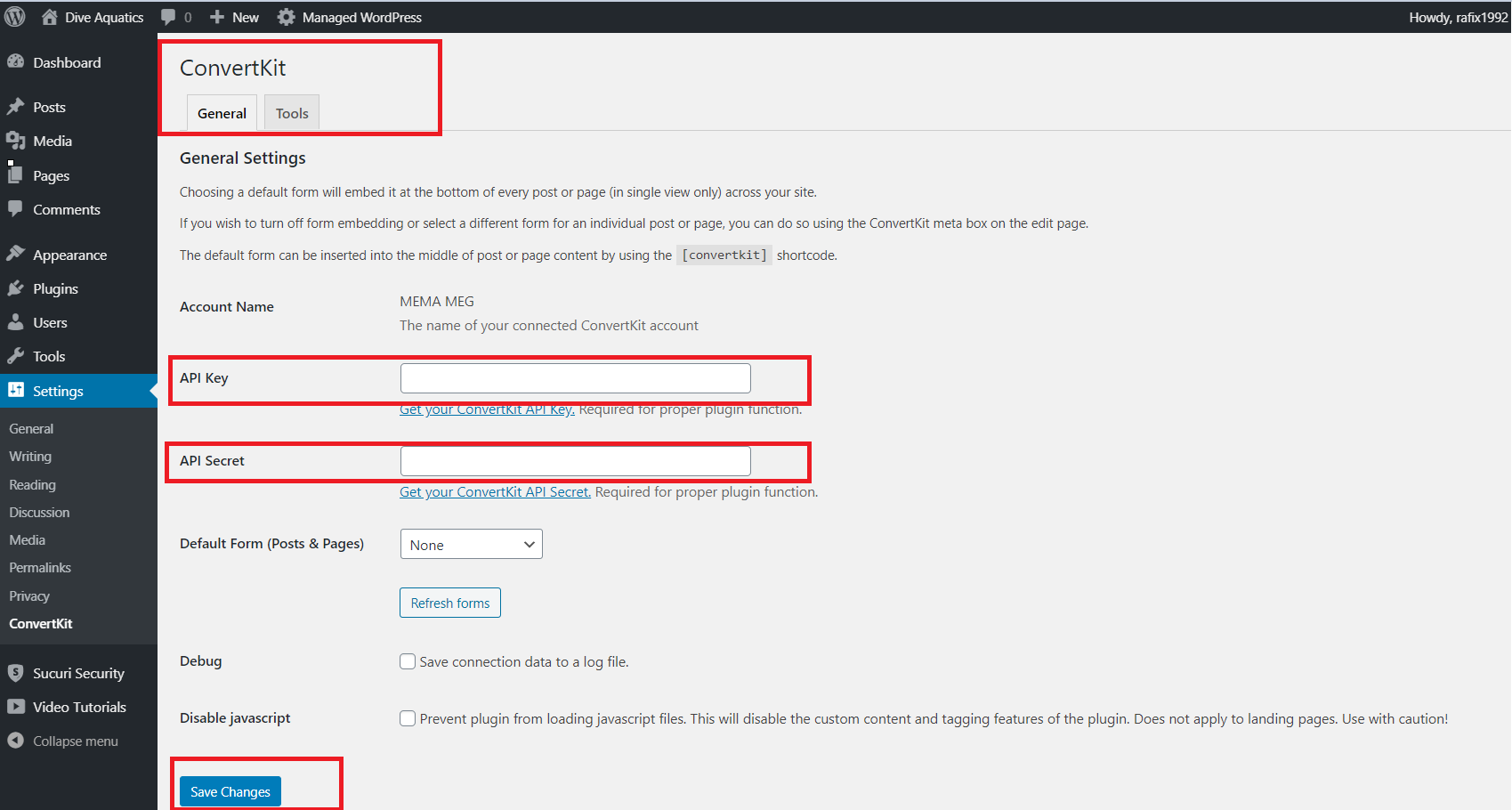
Task: Select the Posts menu icon
Action: 17,106
